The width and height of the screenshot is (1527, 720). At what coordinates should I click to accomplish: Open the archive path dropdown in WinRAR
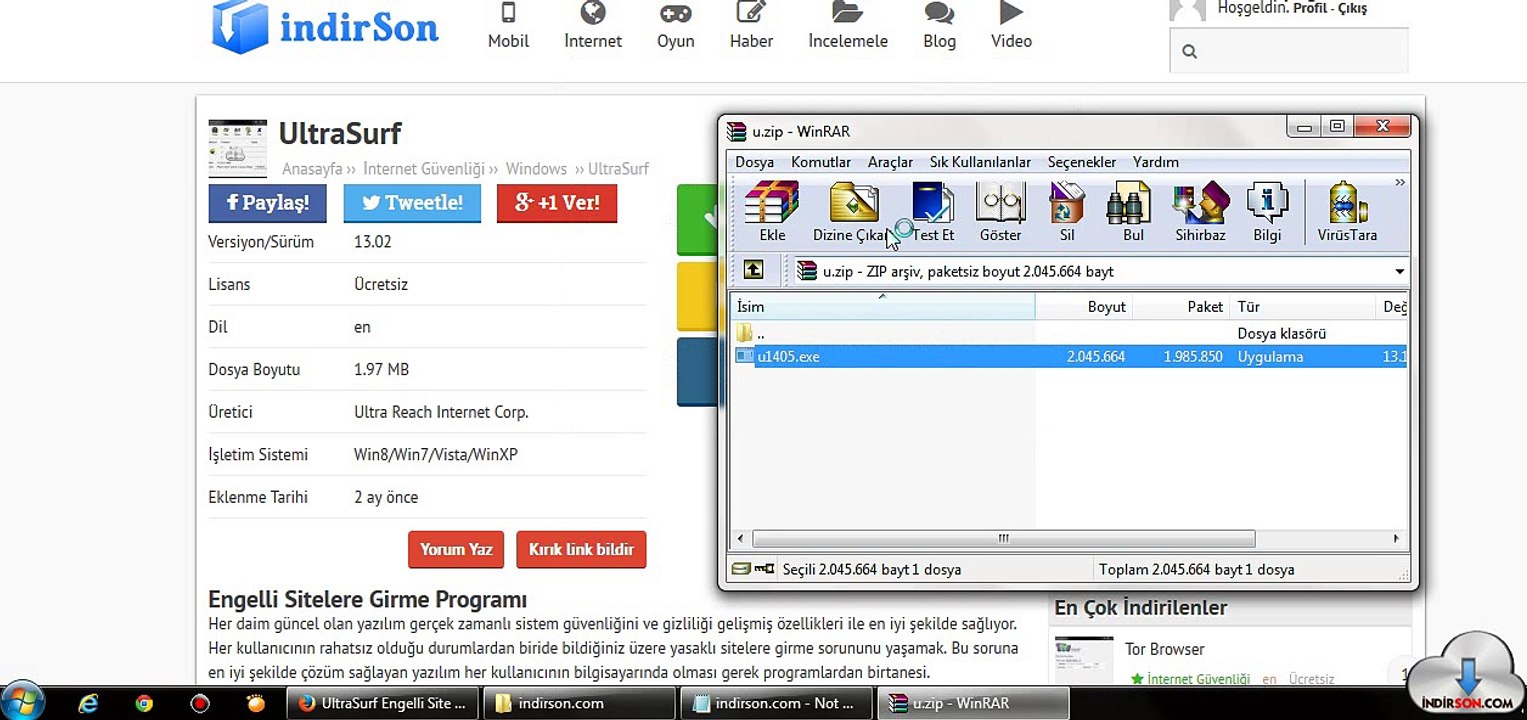pos(1399,272)
